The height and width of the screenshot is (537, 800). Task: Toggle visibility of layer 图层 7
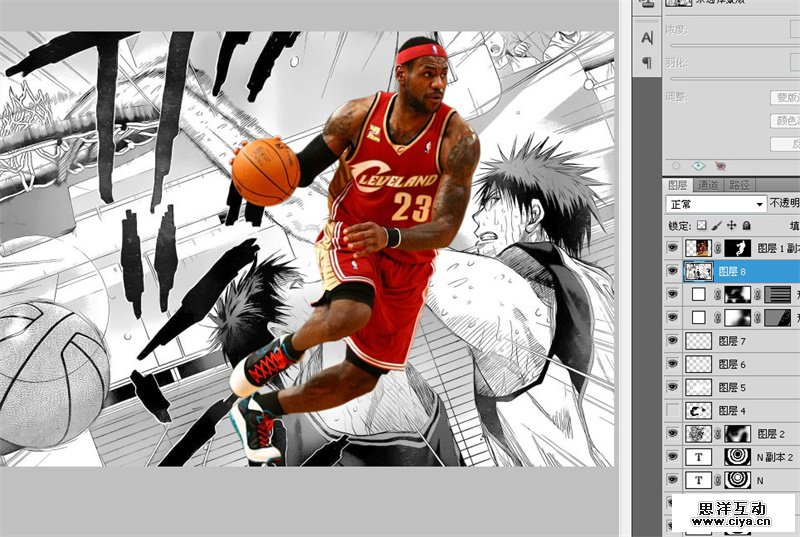point(672,341)
